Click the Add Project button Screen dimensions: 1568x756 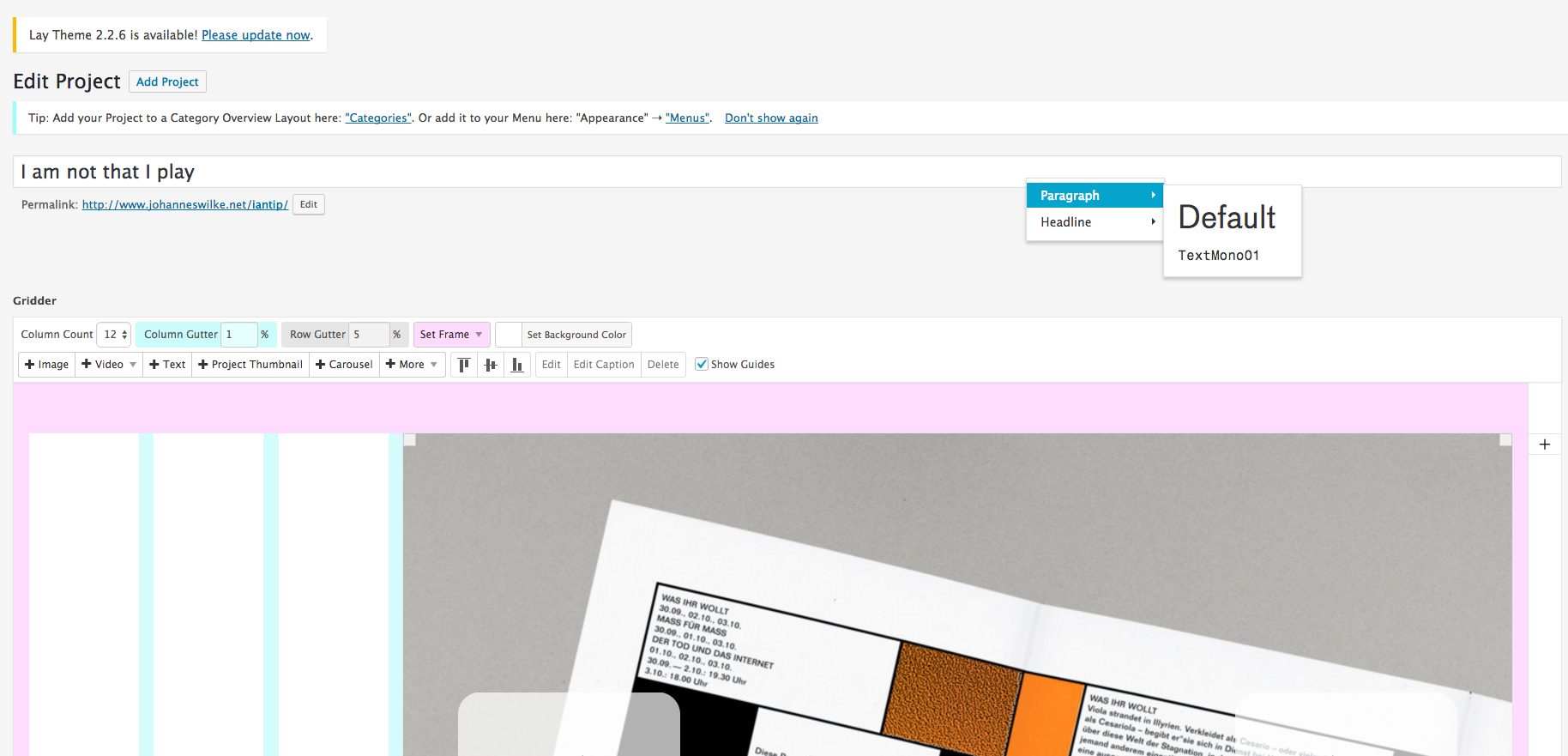coord(167,82)
